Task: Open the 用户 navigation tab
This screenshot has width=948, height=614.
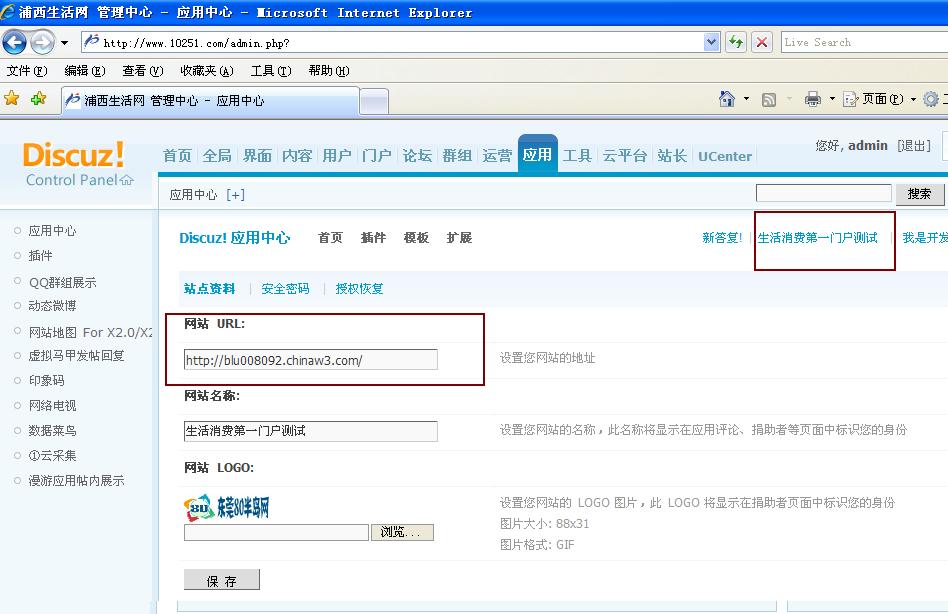Action: point(337,156)
